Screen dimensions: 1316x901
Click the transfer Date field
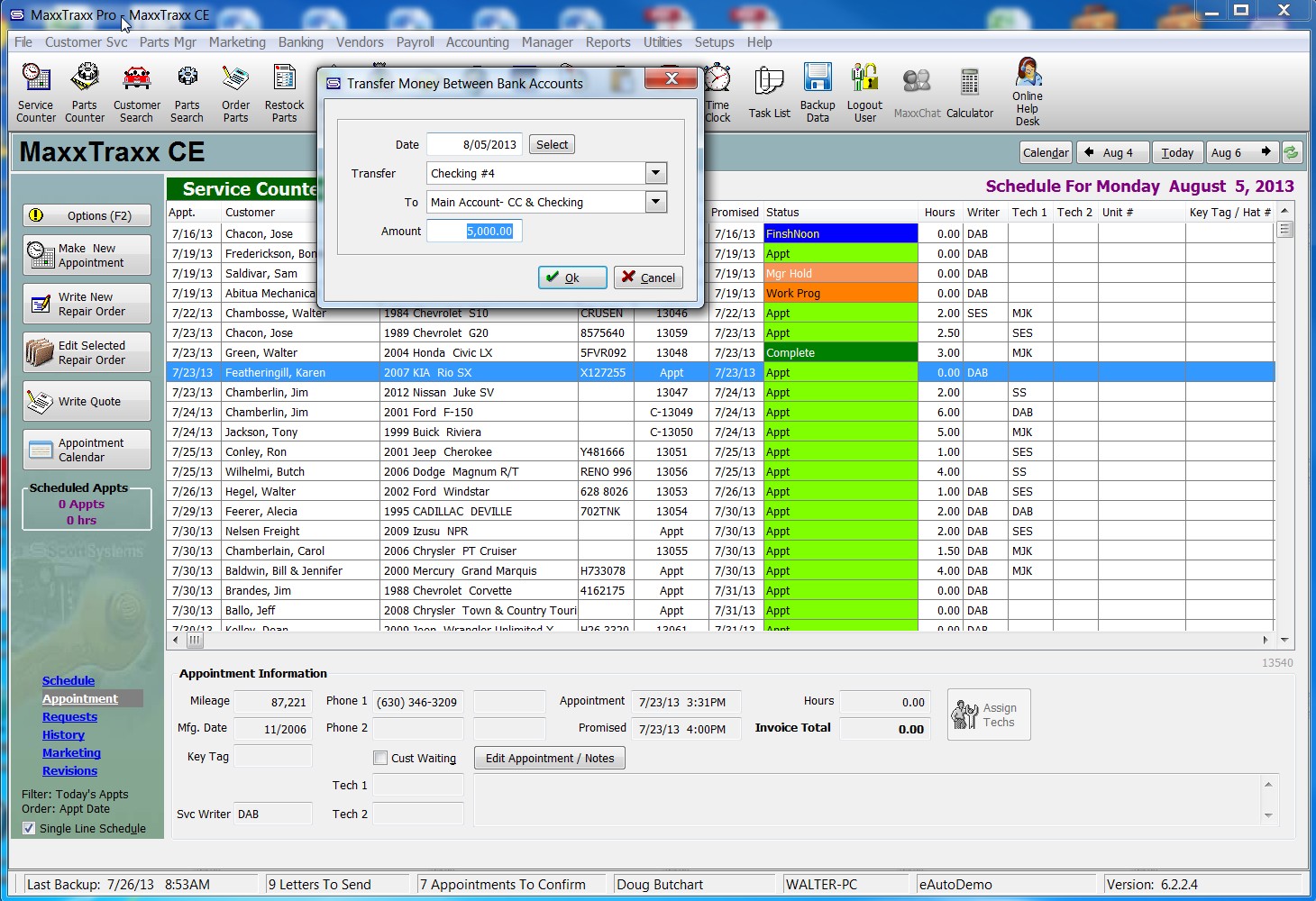pos(474,144)
